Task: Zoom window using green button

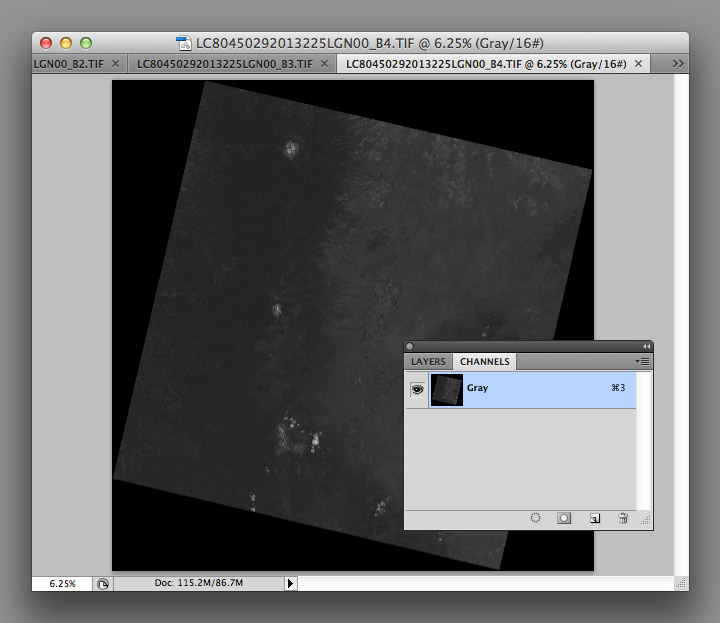Action: pos(86,43)
